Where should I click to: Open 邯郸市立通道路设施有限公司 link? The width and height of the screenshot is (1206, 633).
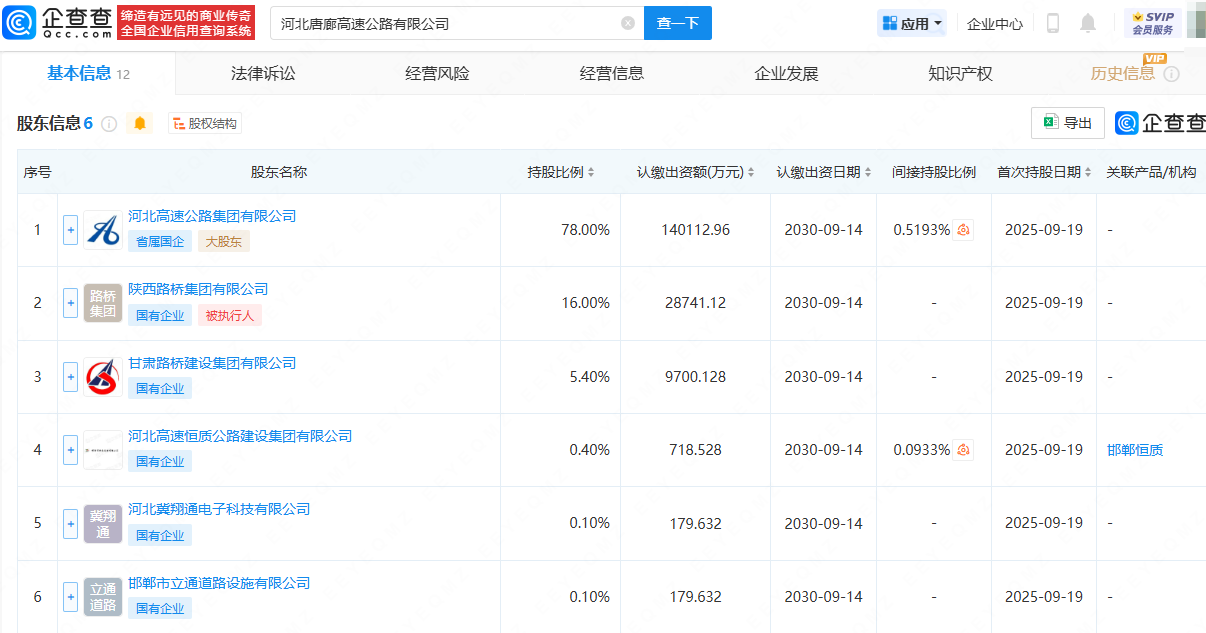[219, 583]
